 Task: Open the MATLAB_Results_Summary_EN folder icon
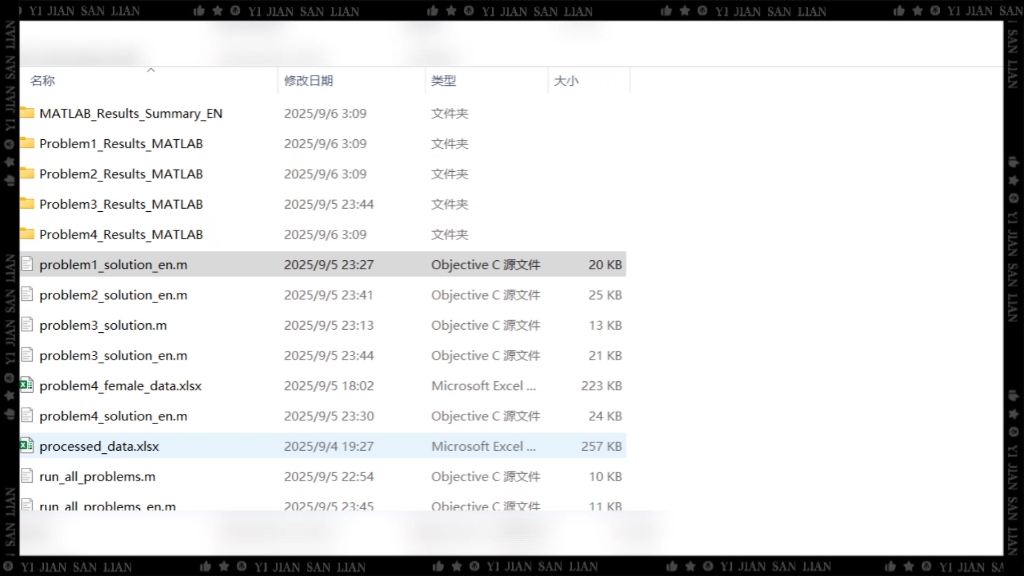(27, 113)
